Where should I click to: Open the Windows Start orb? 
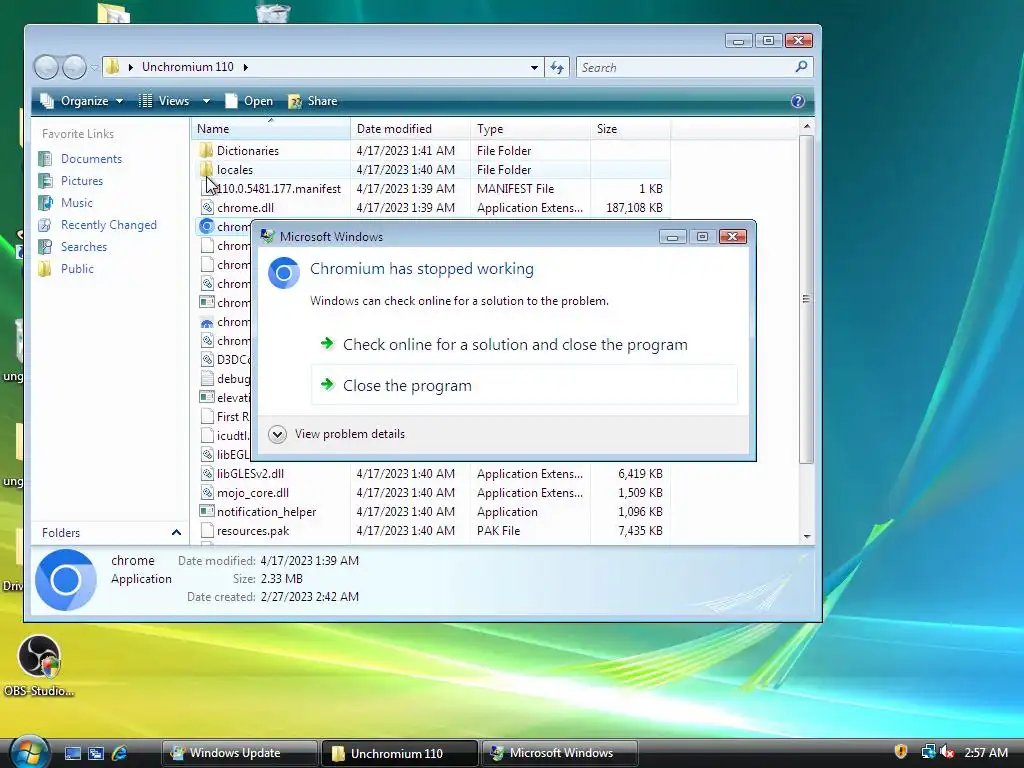point(28,753)
